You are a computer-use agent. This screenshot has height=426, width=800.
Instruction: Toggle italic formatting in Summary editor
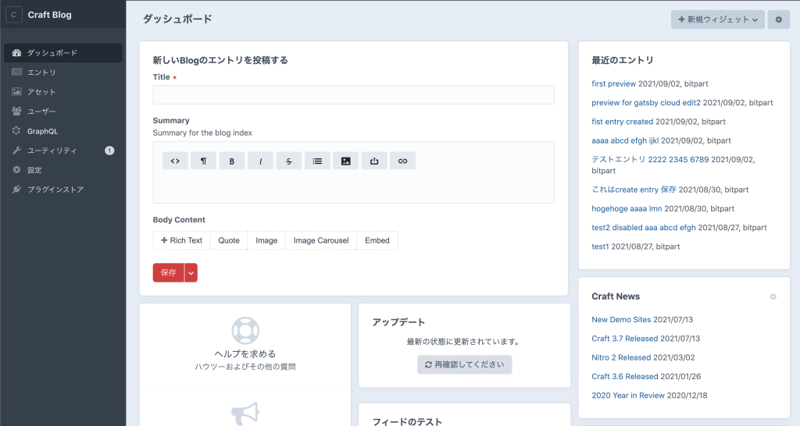pyautogui.click(x=261, y=160)
